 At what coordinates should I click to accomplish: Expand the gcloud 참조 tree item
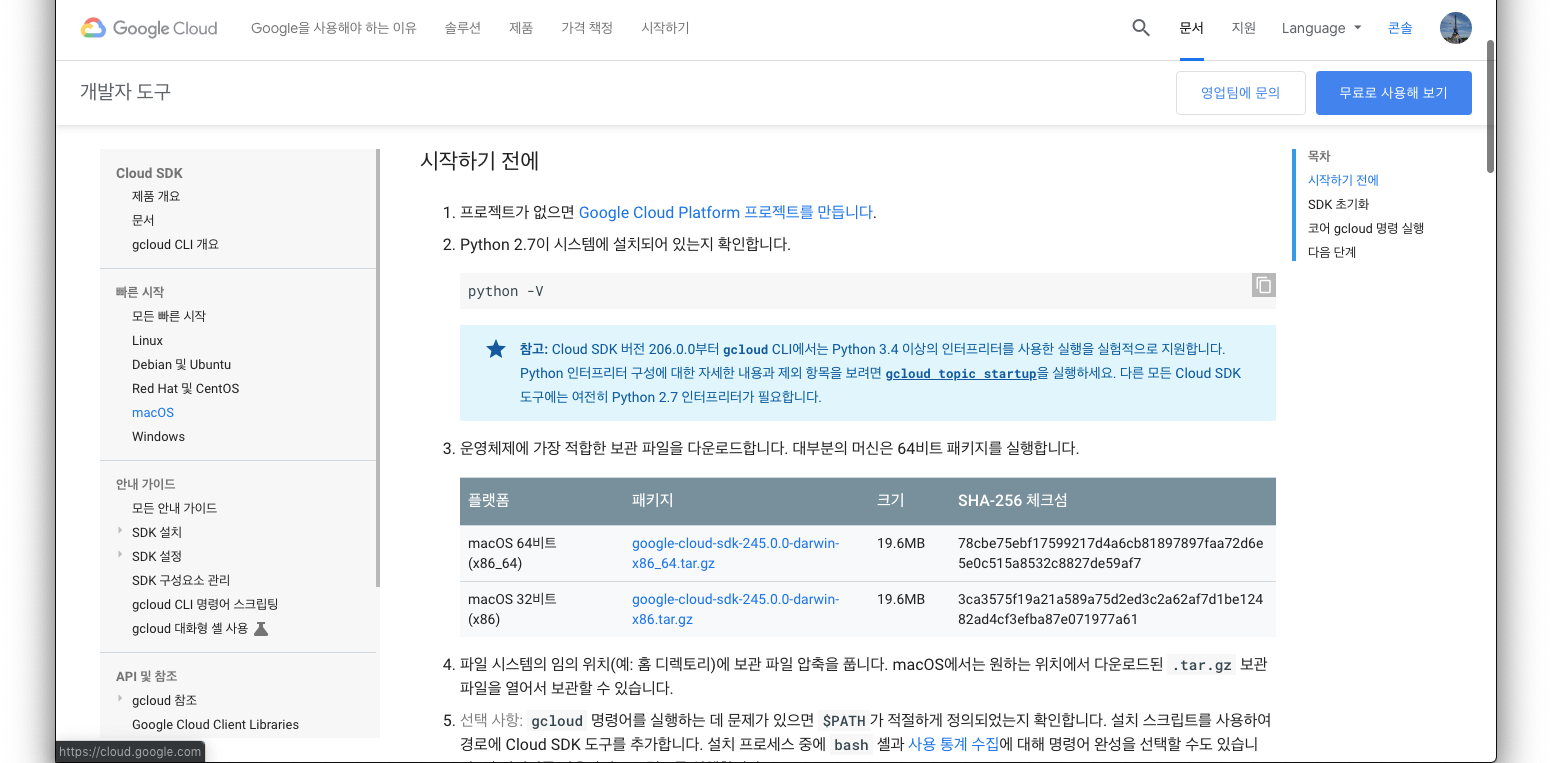point(120,699)
